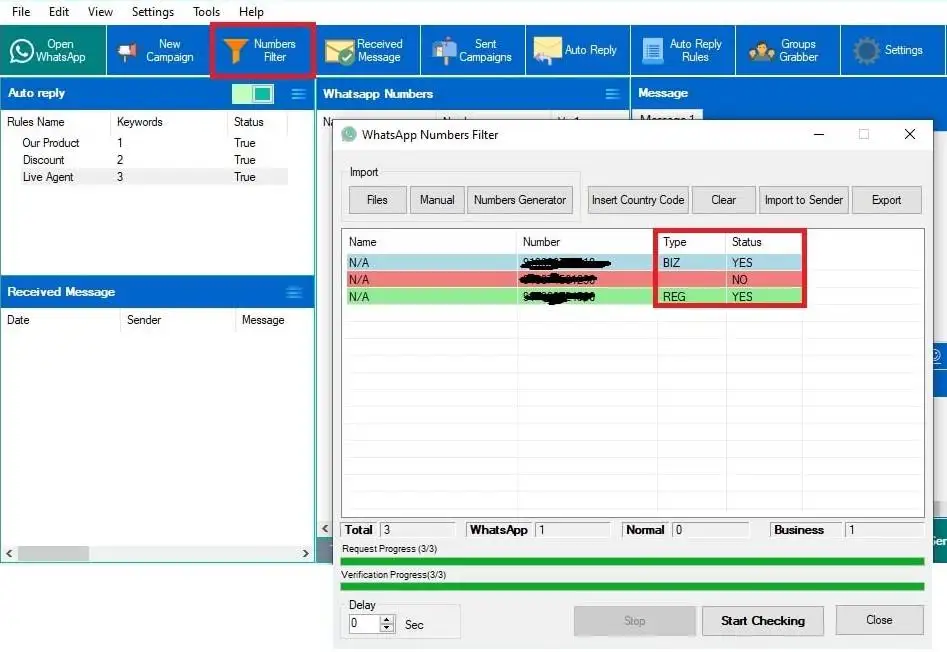Click the Business count field
This screenshot has height=652, width=947.
pos(884,530)
